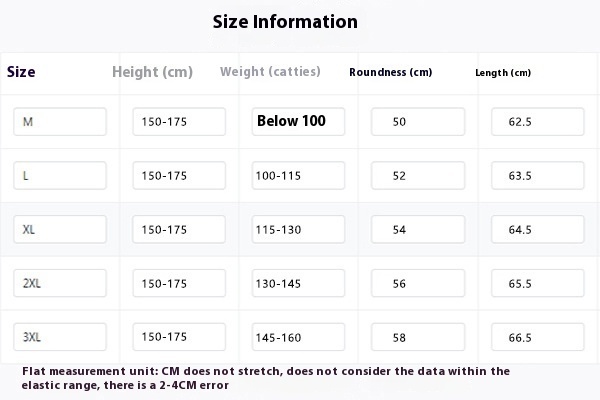Select the Length 66.5 cell
Viewport: 600px width, 400px height.
[538, 337]
